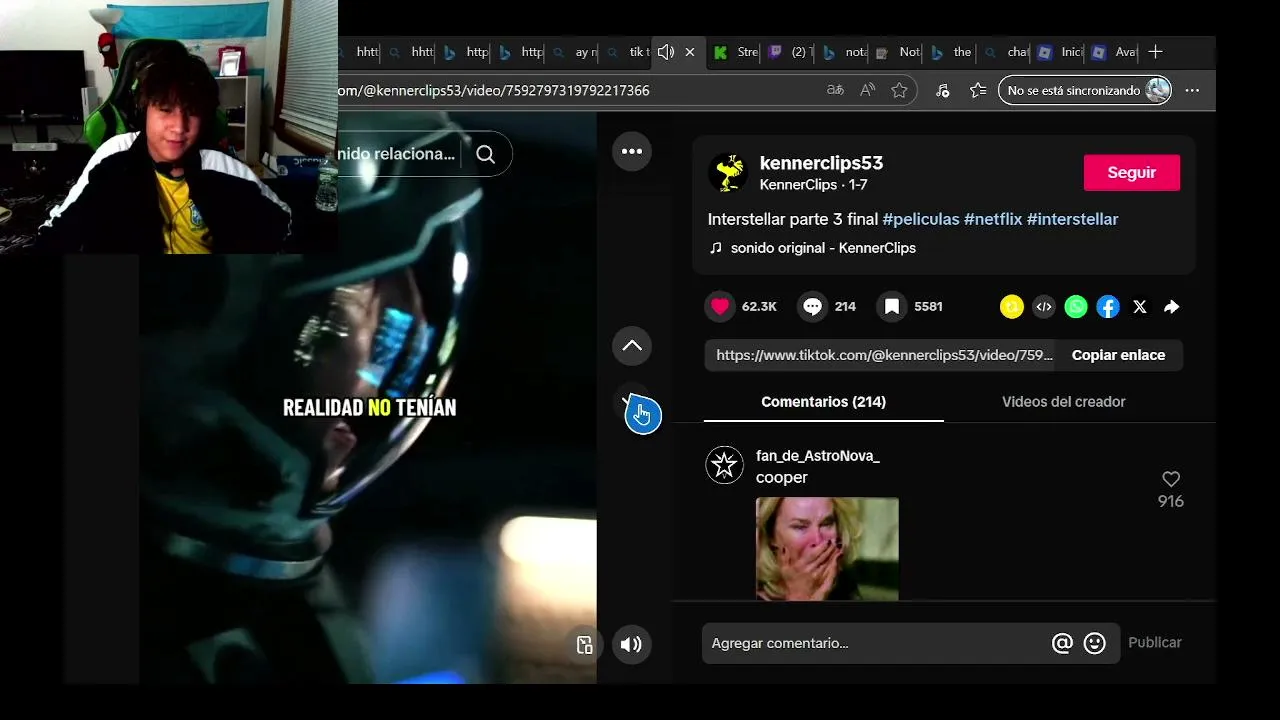
Task: Click the video URL text field
Action: [x=880, y=355]
